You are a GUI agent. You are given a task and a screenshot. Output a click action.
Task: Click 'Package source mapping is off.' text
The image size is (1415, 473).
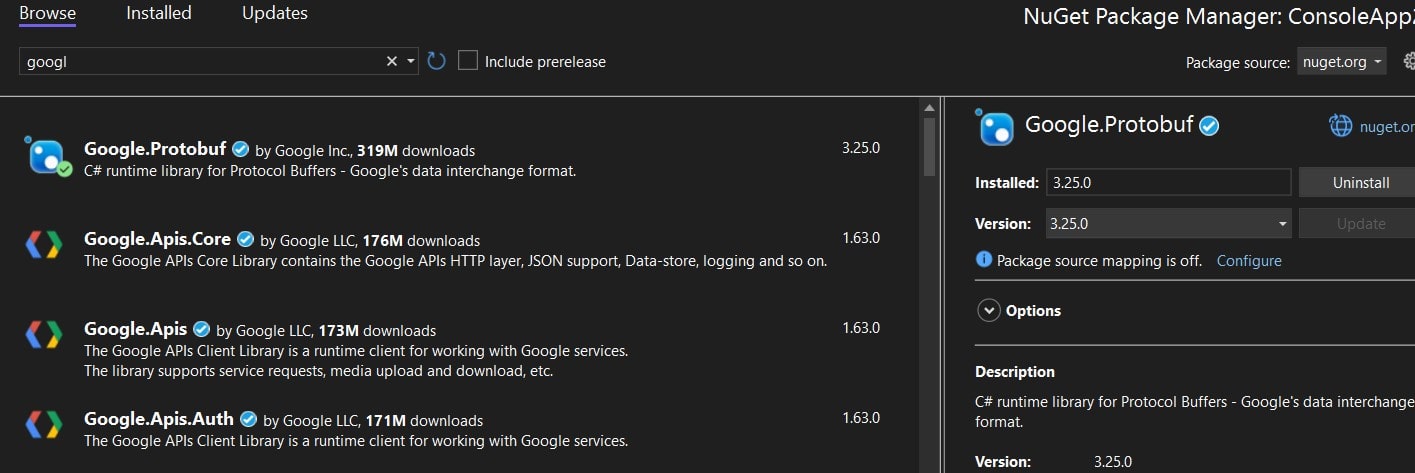coord(1100,260)
